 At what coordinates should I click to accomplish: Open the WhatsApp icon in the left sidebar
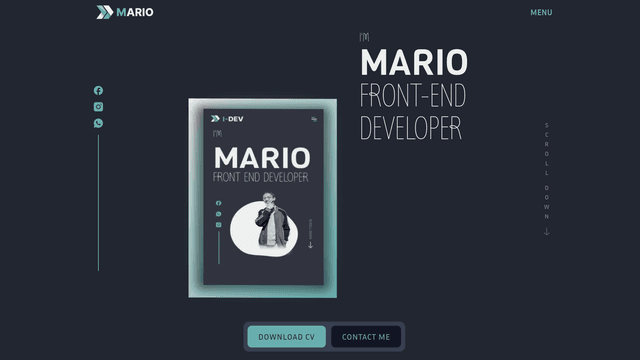(x=98, y=123)
